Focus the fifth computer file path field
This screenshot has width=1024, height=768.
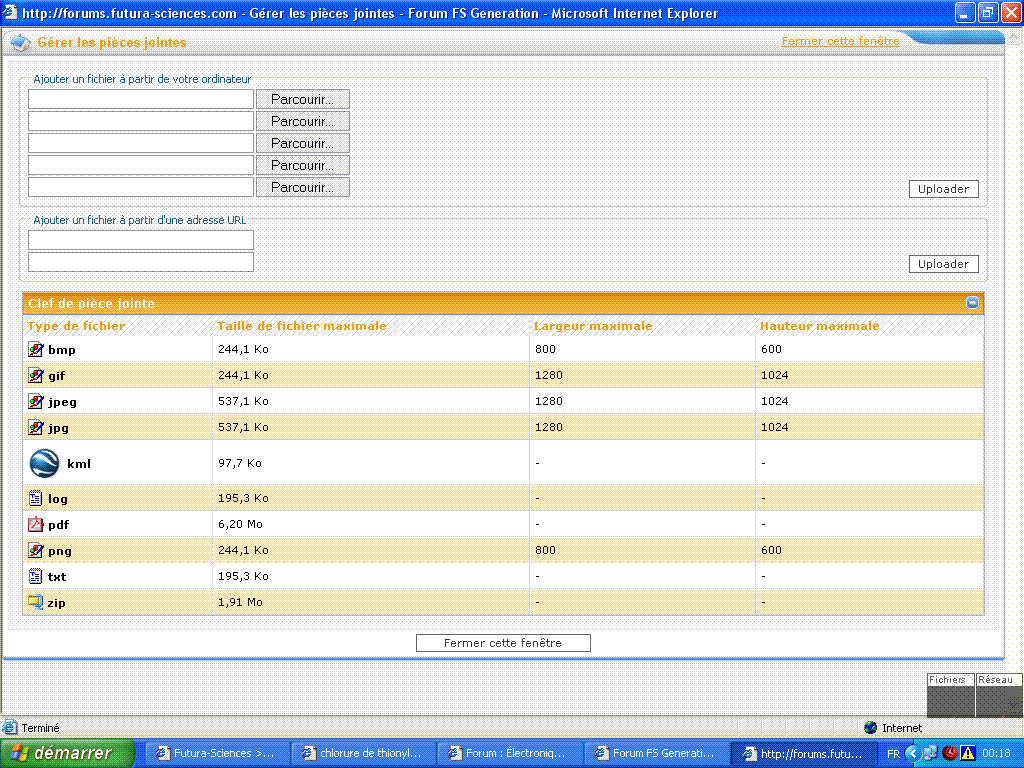141,187
